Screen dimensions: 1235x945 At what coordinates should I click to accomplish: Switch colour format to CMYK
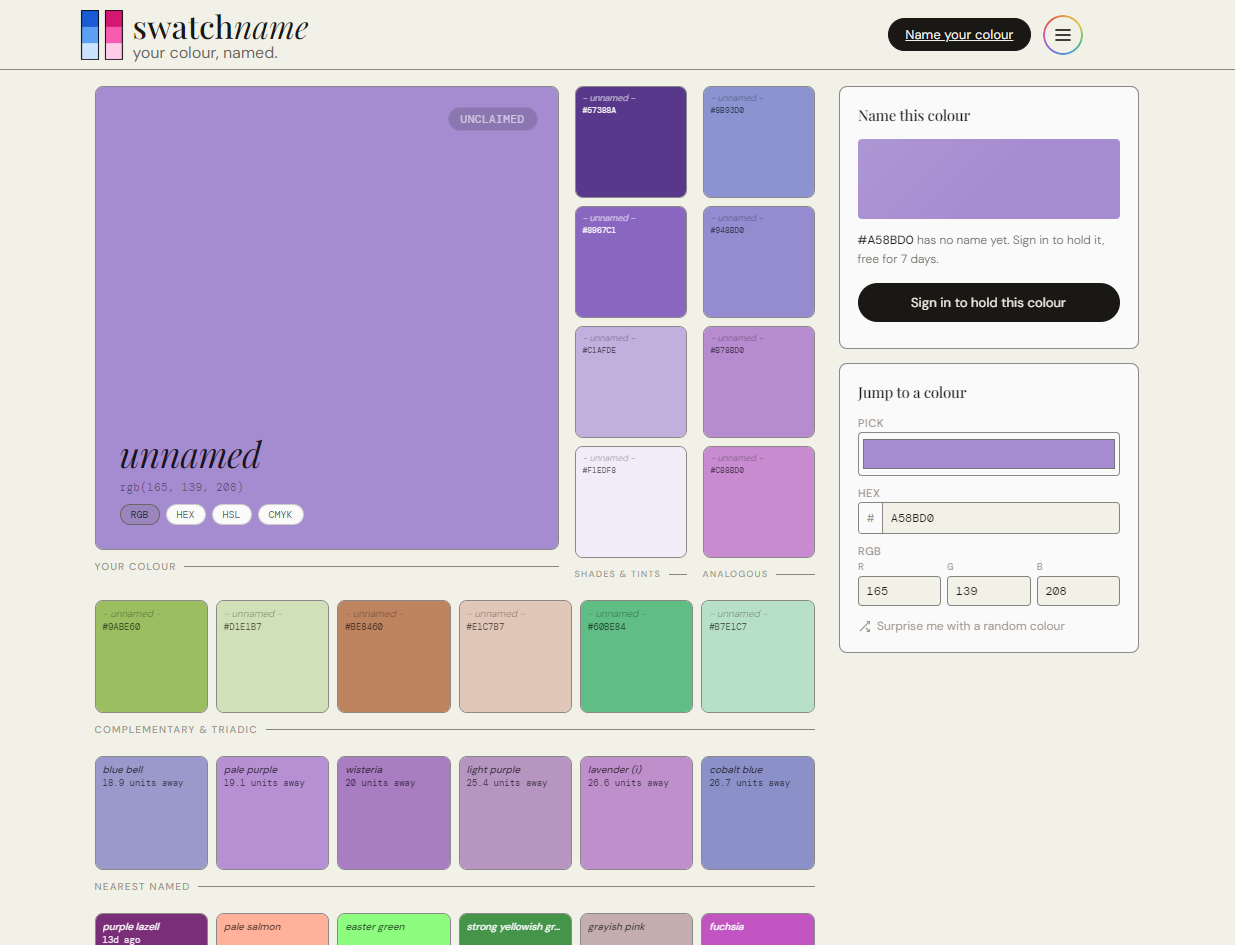[x=281, y=515]
